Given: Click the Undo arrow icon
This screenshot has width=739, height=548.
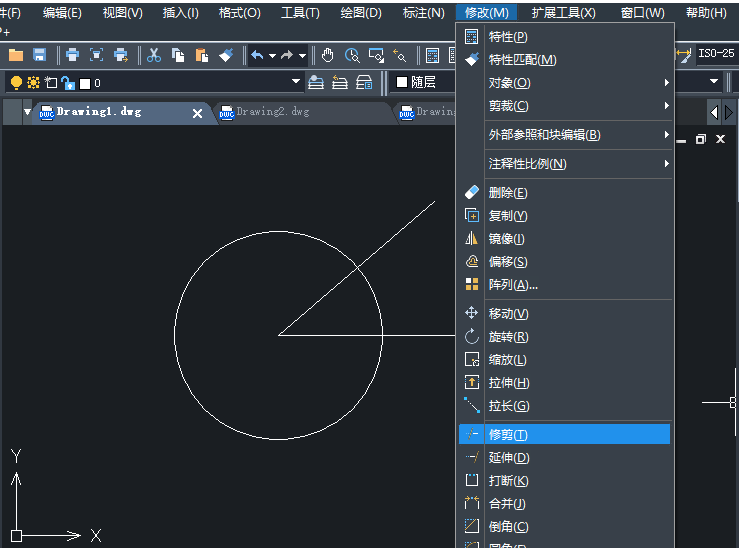Looking at the screenshot, I should tap(257, 55).
